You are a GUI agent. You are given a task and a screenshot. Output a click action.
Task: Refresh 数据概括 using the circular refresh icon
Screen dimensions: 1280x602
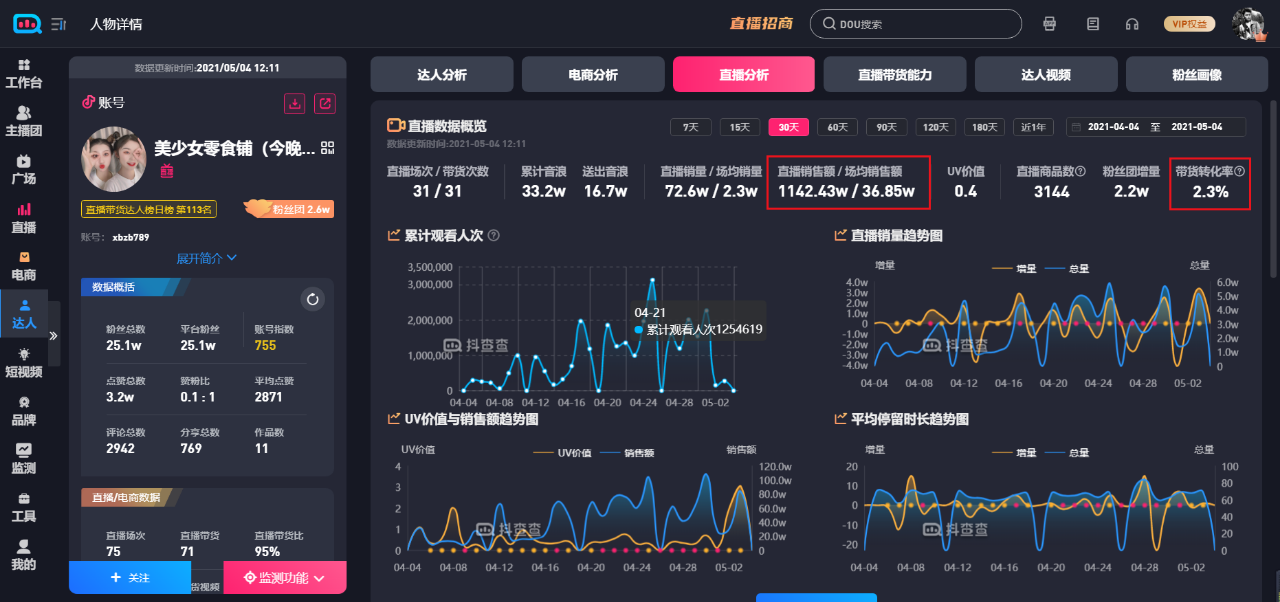(312, 298)
